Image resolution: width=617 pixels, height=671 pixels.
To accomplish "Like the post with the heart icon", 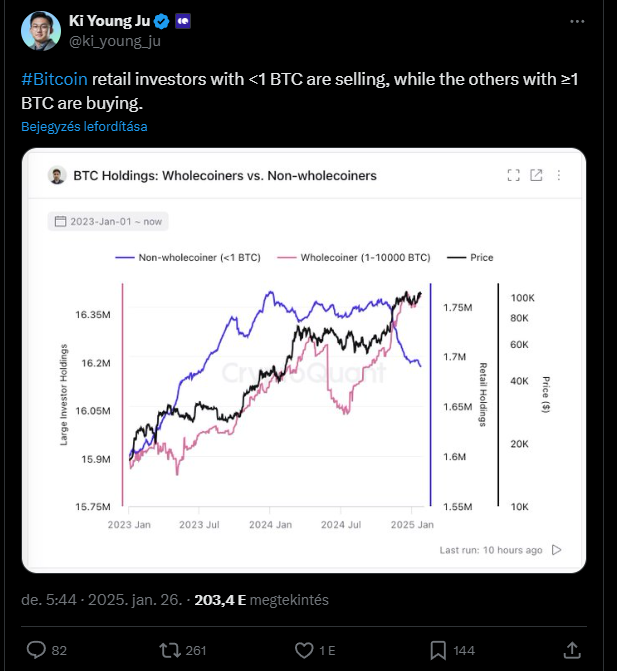I will (x=304, y=650).
